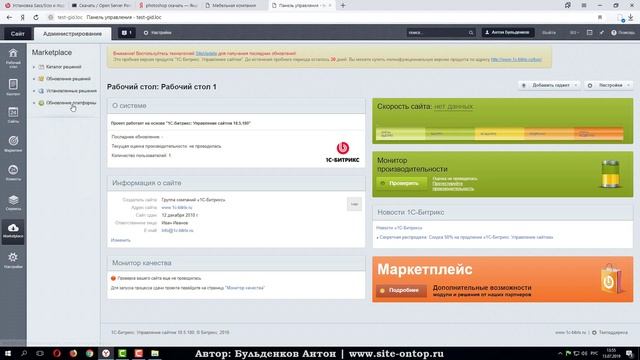Viewport: 640px width, 360px height.
Task: Expand the Обновление платформы tree arrow
Action: tap(34, 103)
